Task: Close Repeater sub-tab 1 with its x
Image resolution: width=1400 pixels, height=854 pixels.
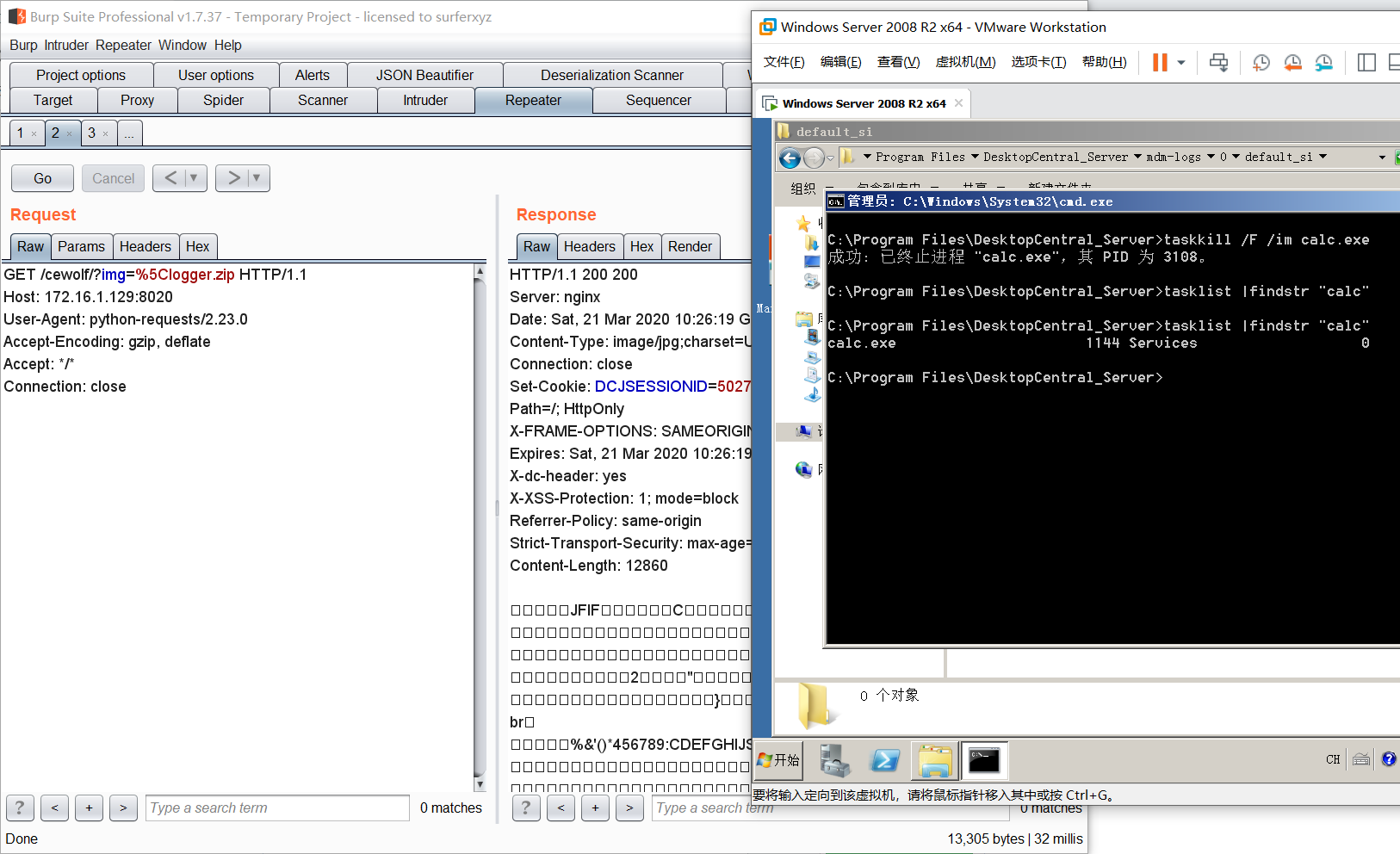Action: click(34, 133)
